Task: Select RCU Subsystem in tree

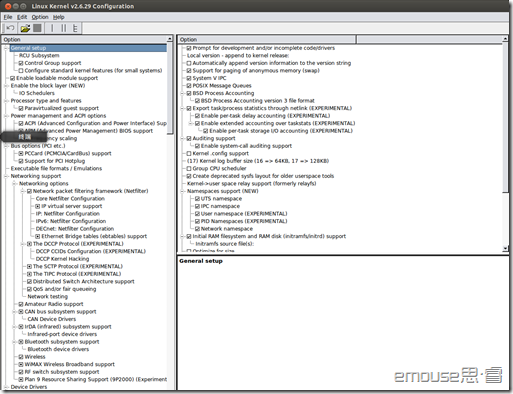Action: point(39,55)
